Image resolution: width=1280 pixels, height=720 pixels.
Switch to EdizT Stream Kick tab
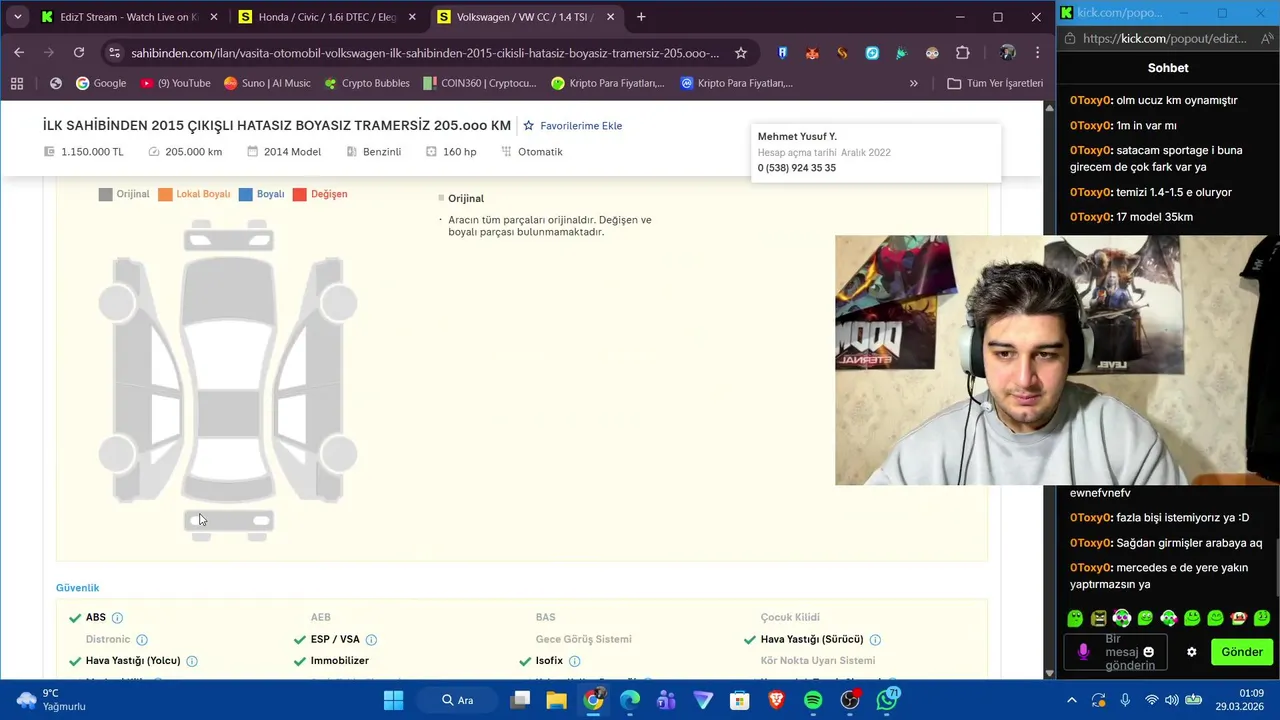click(x=128, y=17)
